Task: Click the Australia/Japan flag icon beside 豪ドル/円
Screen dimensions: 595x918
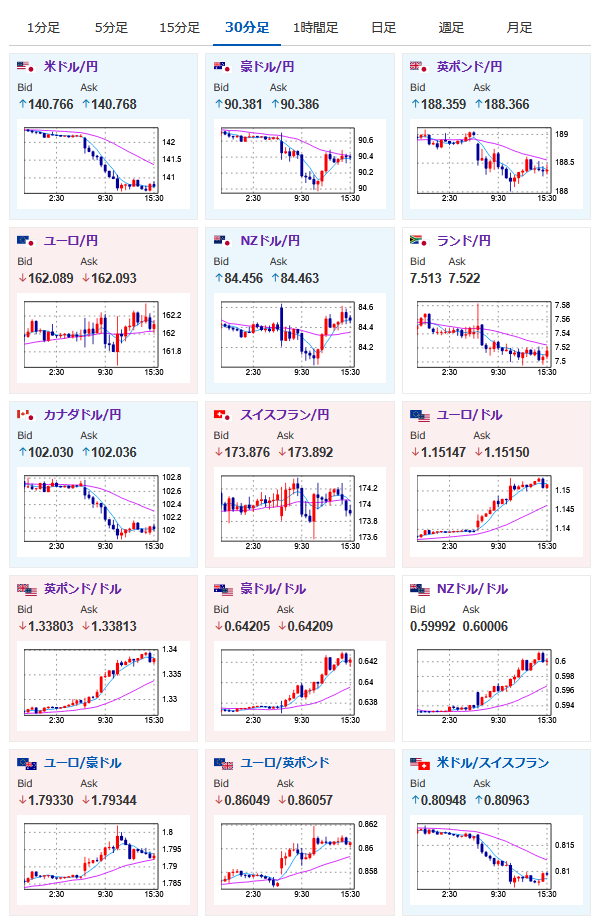Action: point(222,67)
